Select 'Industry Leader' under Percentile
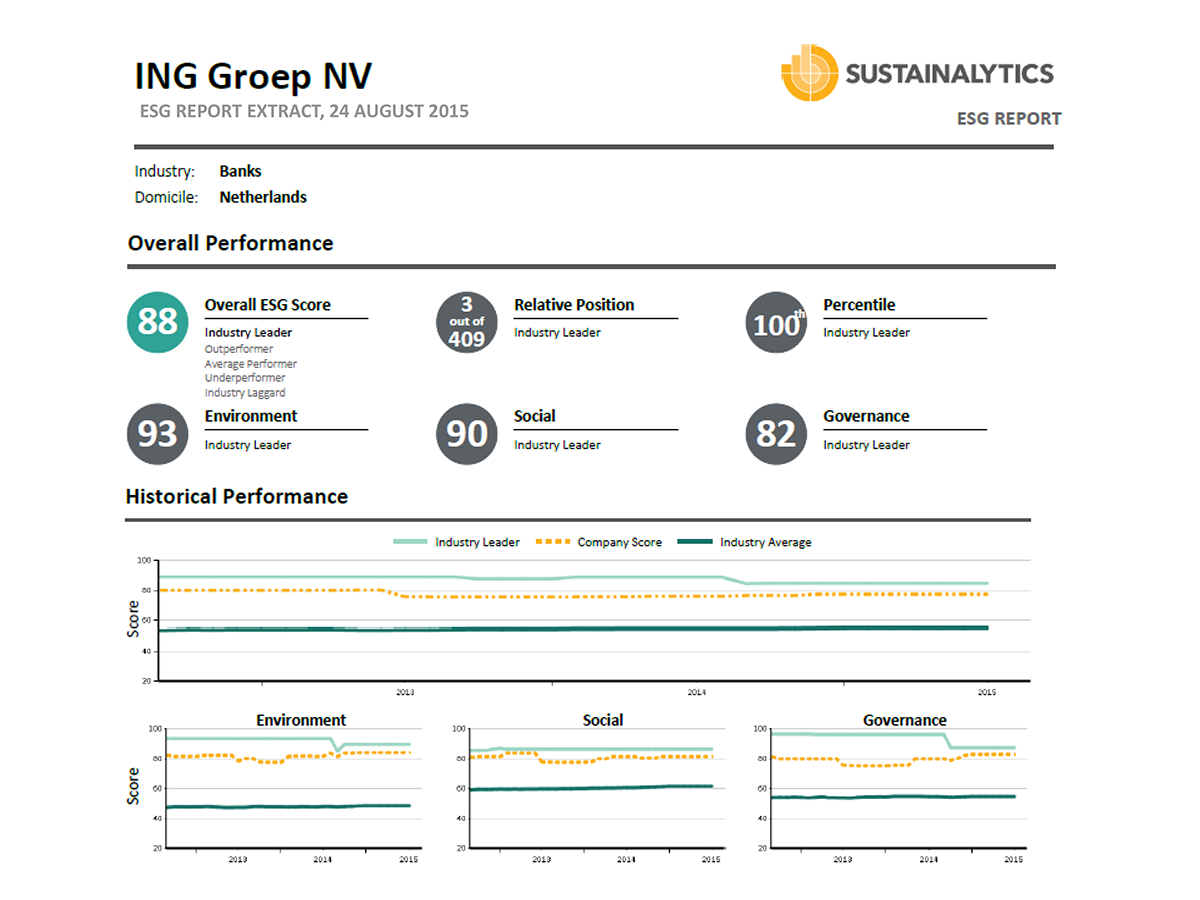The height and width of the screenshot is (900, 1200). [867, 333]
